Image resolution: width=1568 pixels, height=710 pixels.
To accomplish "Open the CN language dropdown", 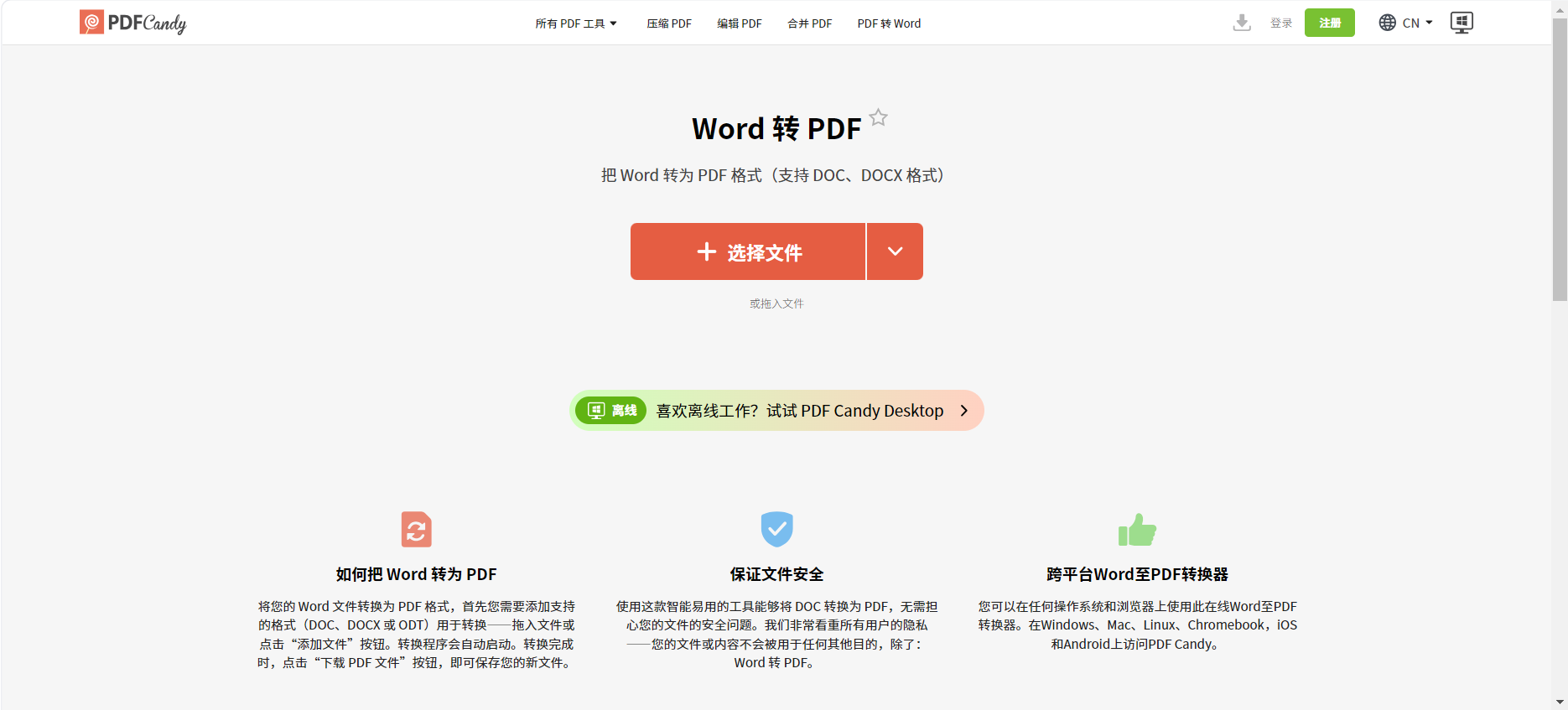I will tap(1417, 23).
